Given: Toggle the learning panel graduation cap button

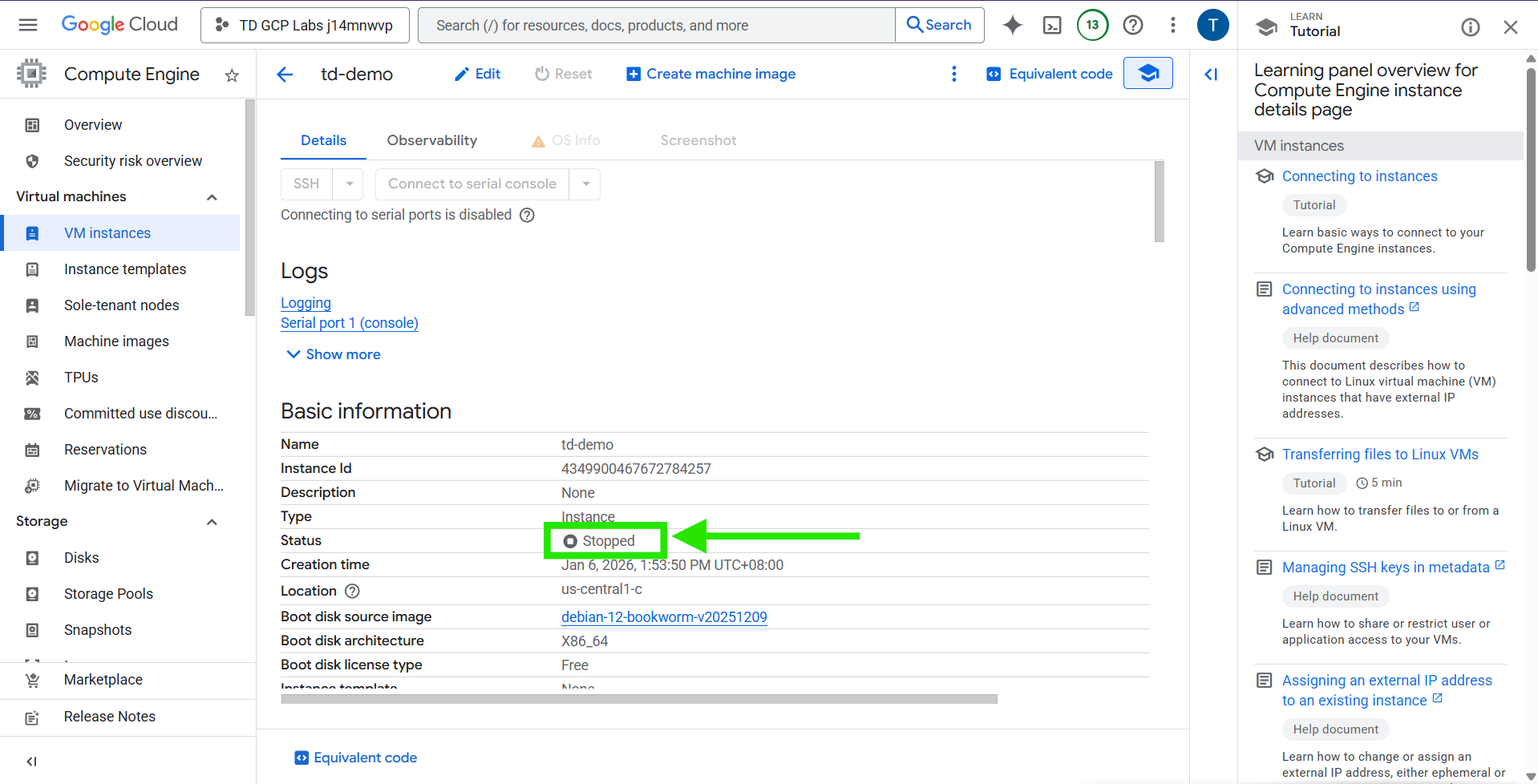Looking at the screenshot, I should click(1147, 74).
